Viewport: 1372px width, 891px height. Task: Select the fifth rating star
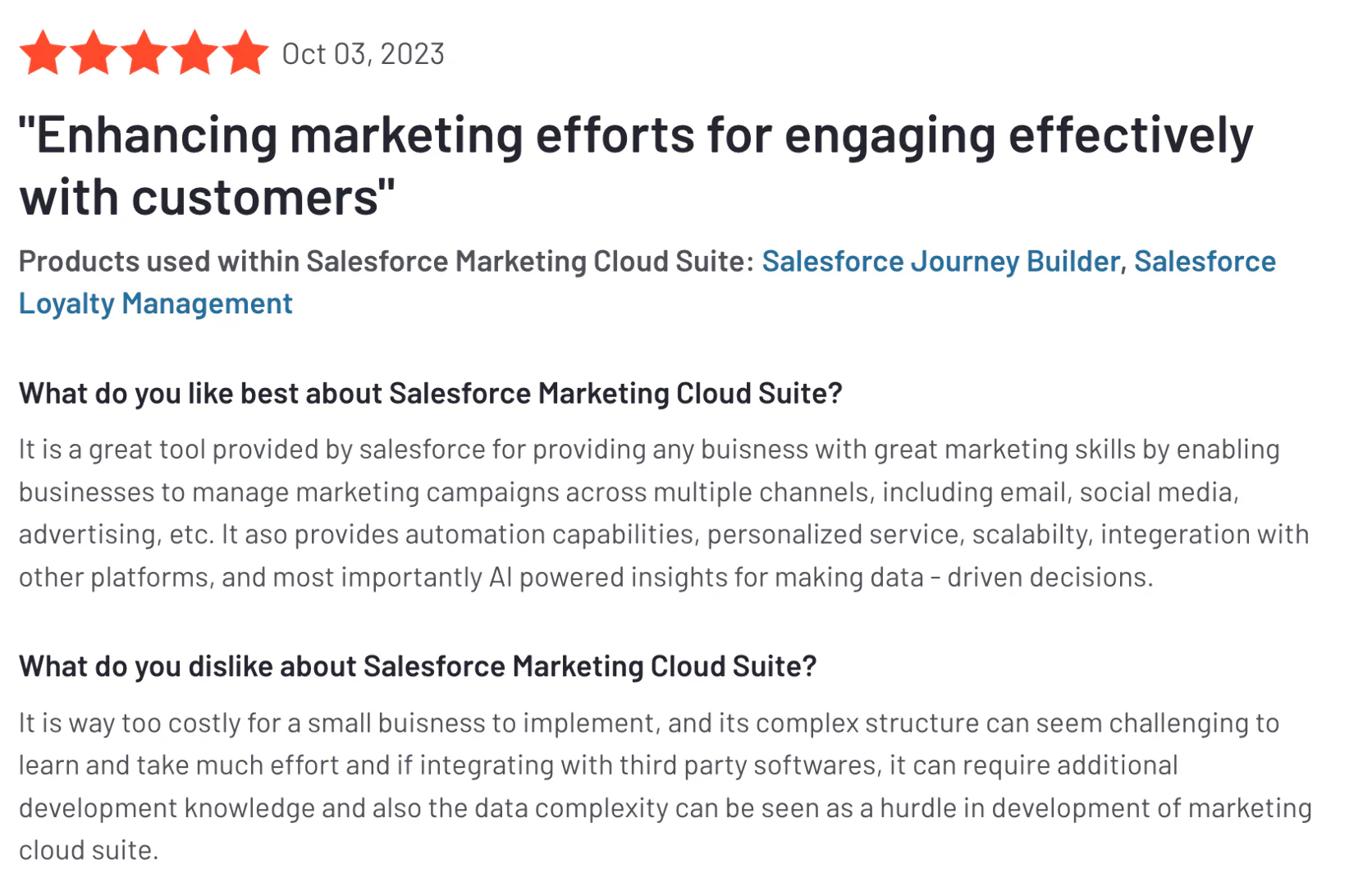[x=245, y=53]
